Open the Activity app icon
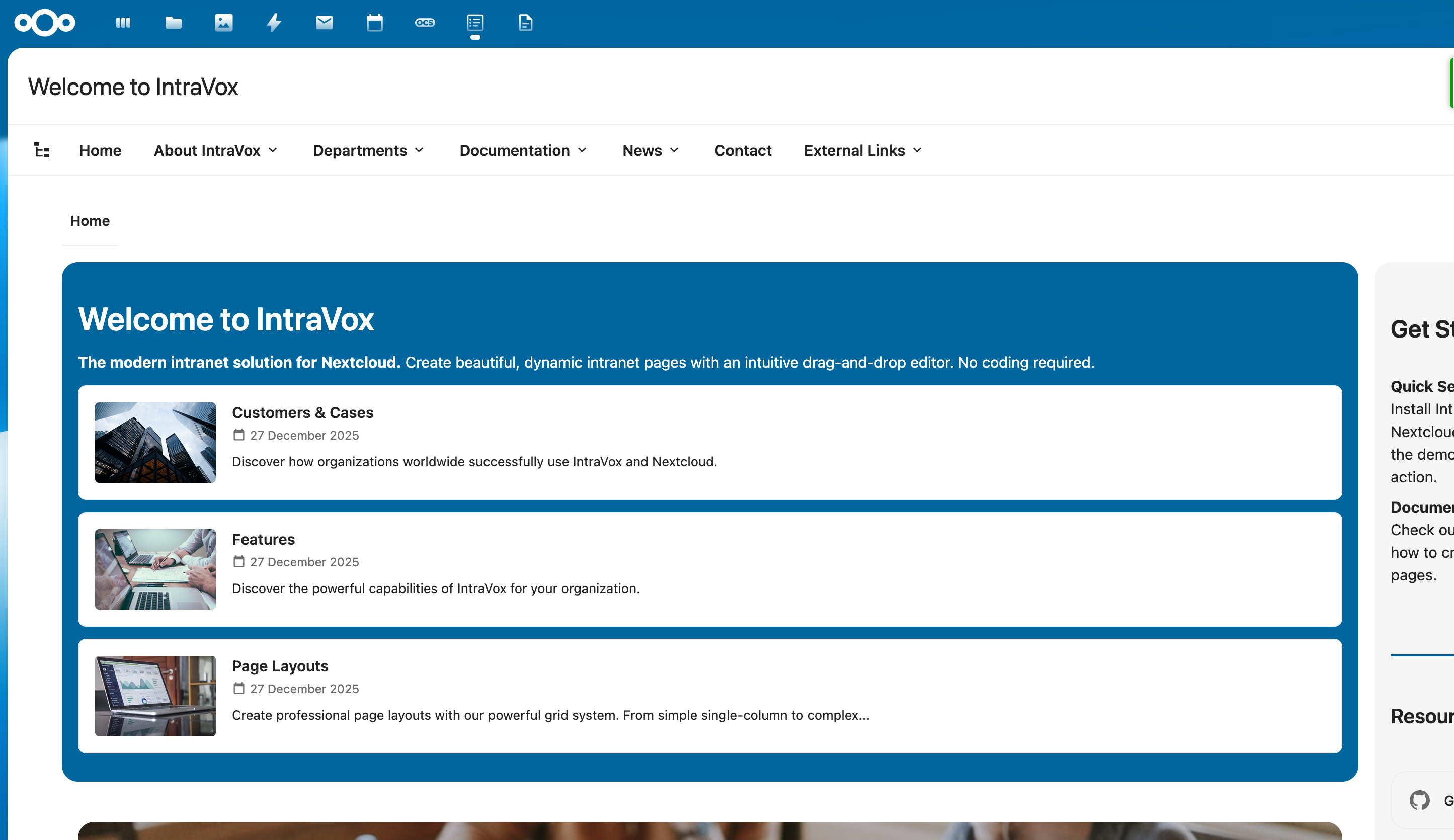The height and width of the screenshot is (840, 1454). coord(274,23)
